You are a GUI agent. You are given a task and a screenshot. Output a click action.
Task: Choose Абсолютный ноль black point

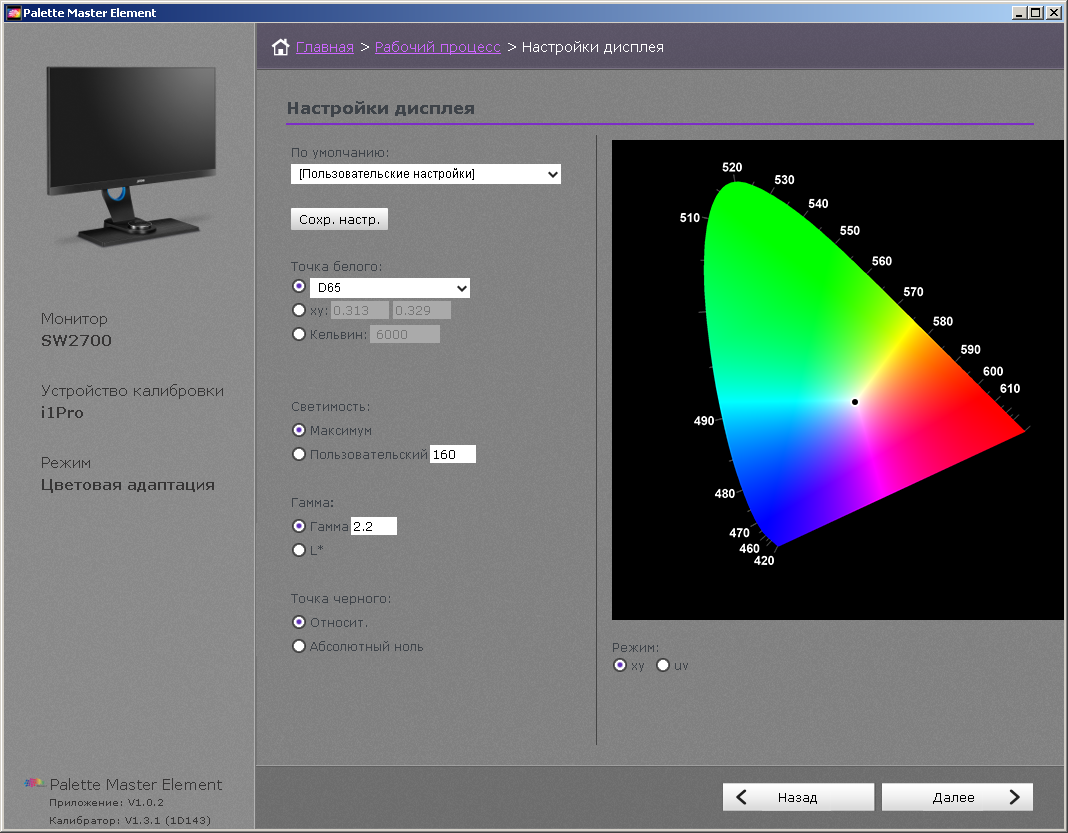(298, 646)
